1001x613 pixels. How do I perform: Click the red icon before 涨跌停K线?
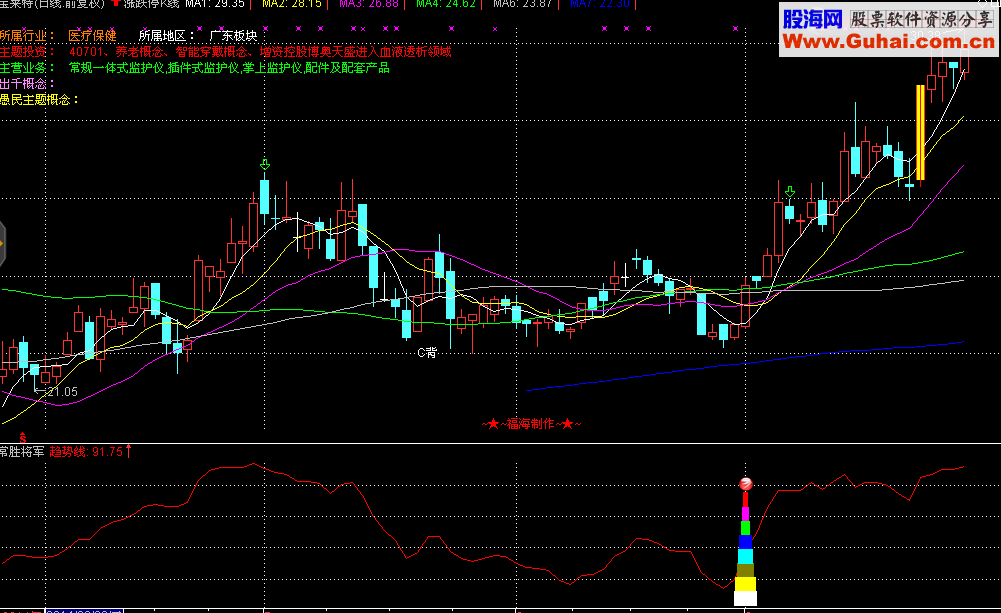click(x=116, y=3)
